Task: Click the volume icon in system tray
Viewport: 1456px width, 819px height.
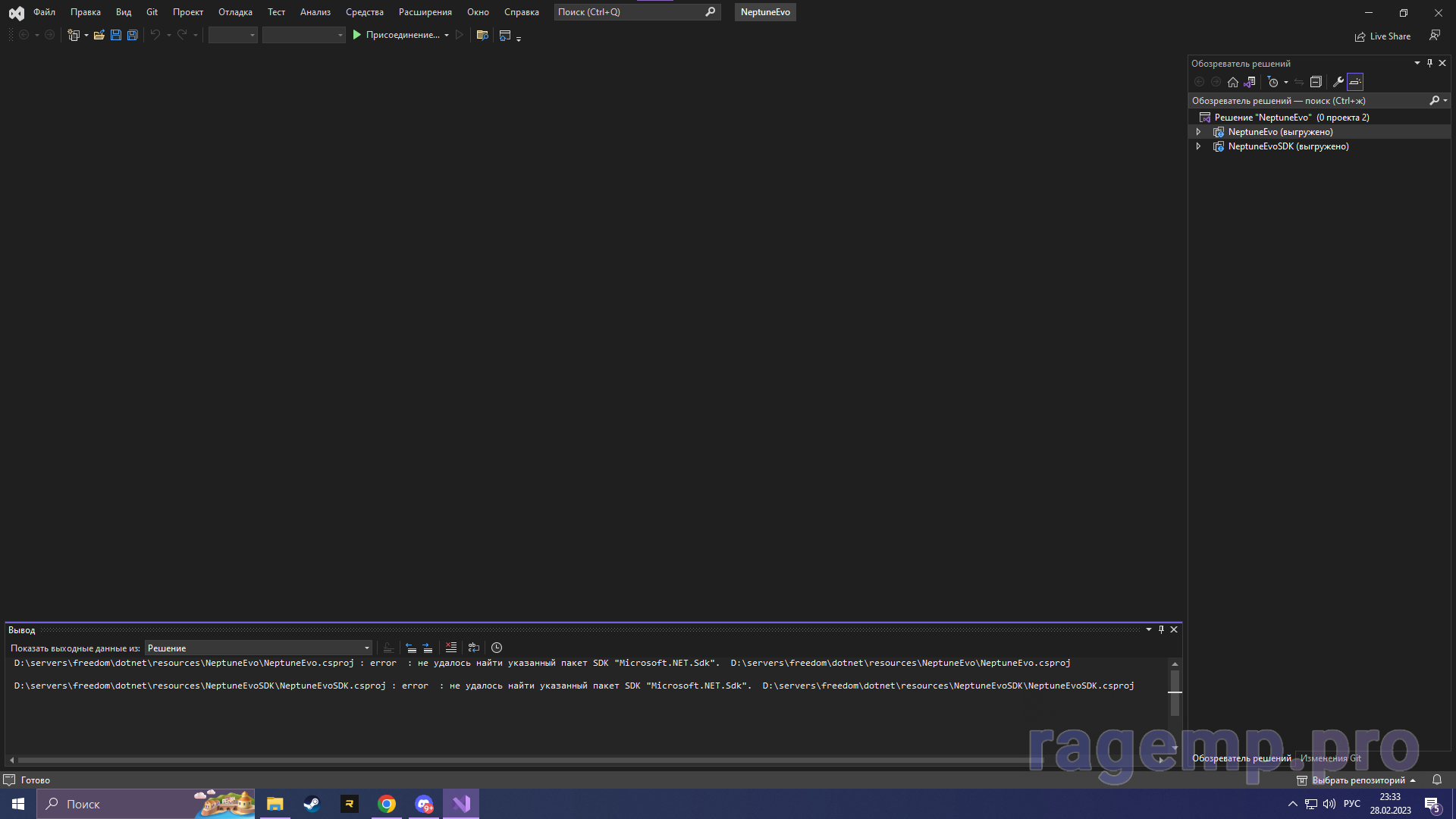Action: 1329,804
